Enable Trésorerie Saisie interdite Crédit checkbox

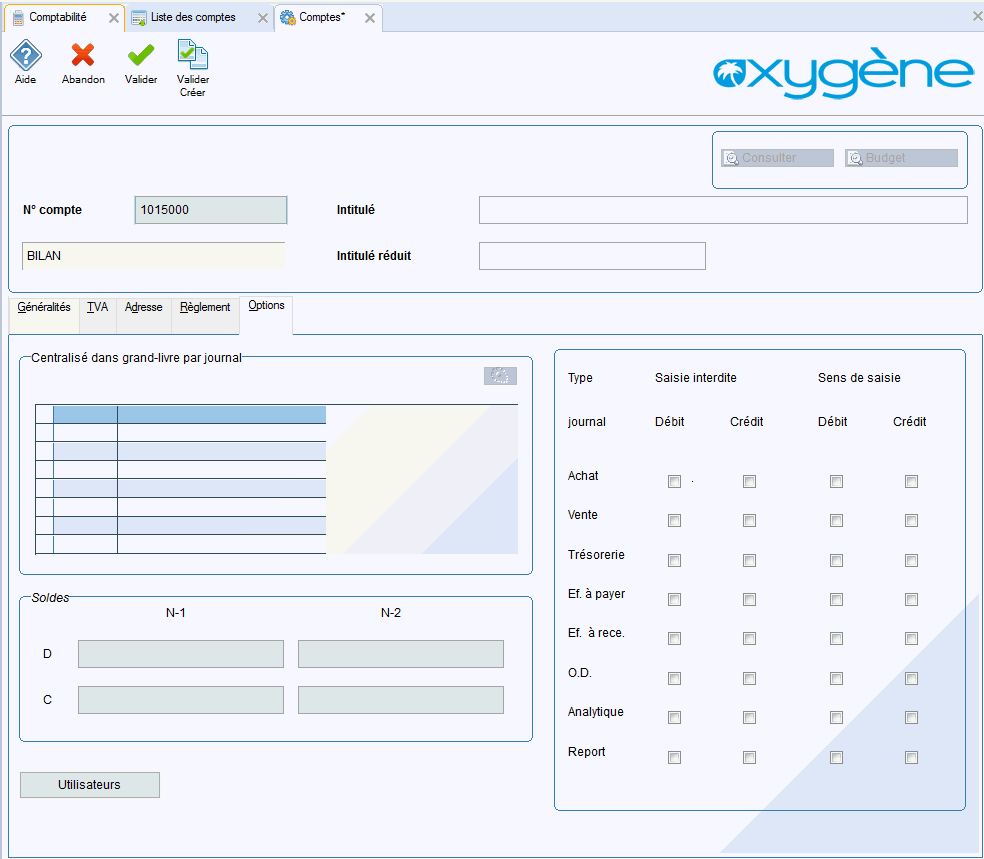749,560
